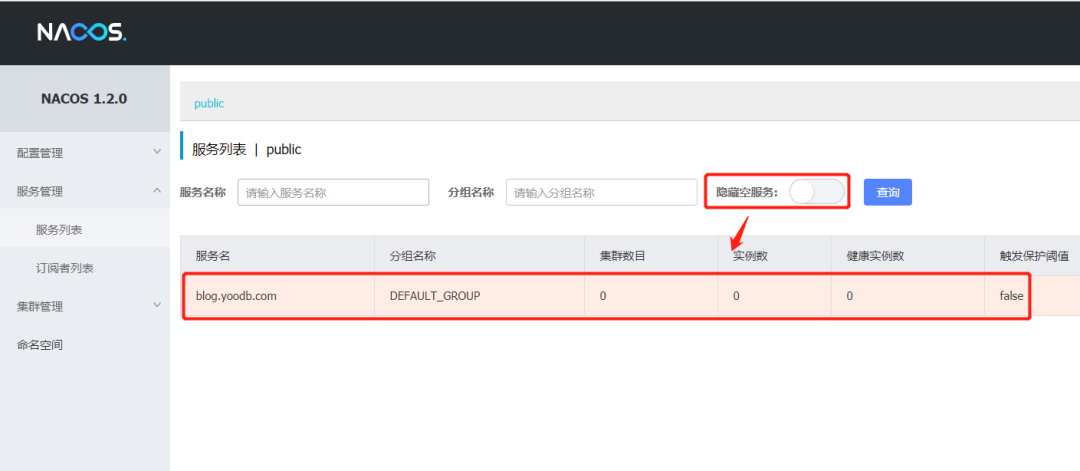Focus the 服务名称 input field
This screenshot has width=1080, height=471.
click(x=333, y=192)
